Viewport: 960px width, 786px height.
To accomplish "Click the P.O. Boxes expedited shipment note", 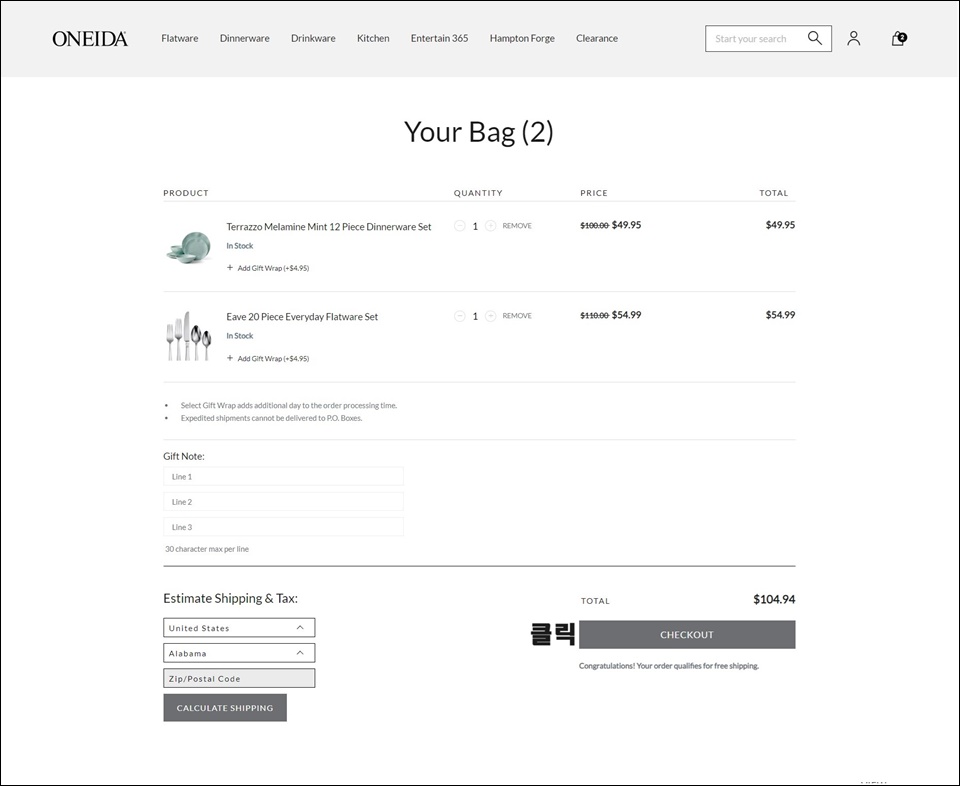I will click(271, 418).
